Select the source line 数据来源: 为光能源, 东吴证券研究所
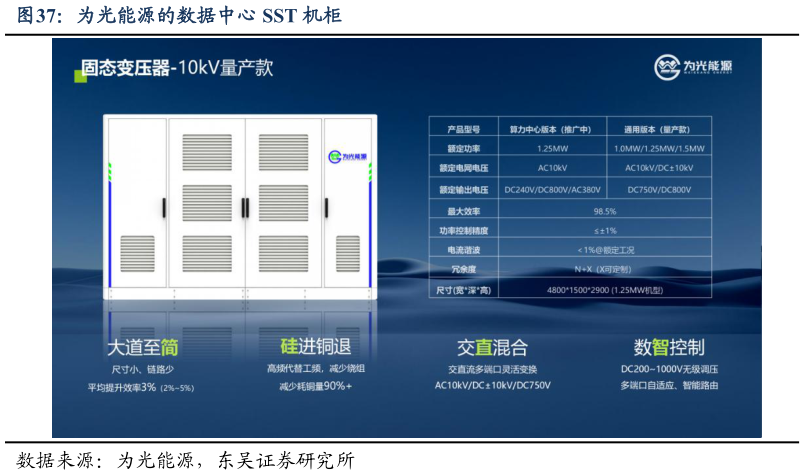805x475 pixels. (185, 460)
